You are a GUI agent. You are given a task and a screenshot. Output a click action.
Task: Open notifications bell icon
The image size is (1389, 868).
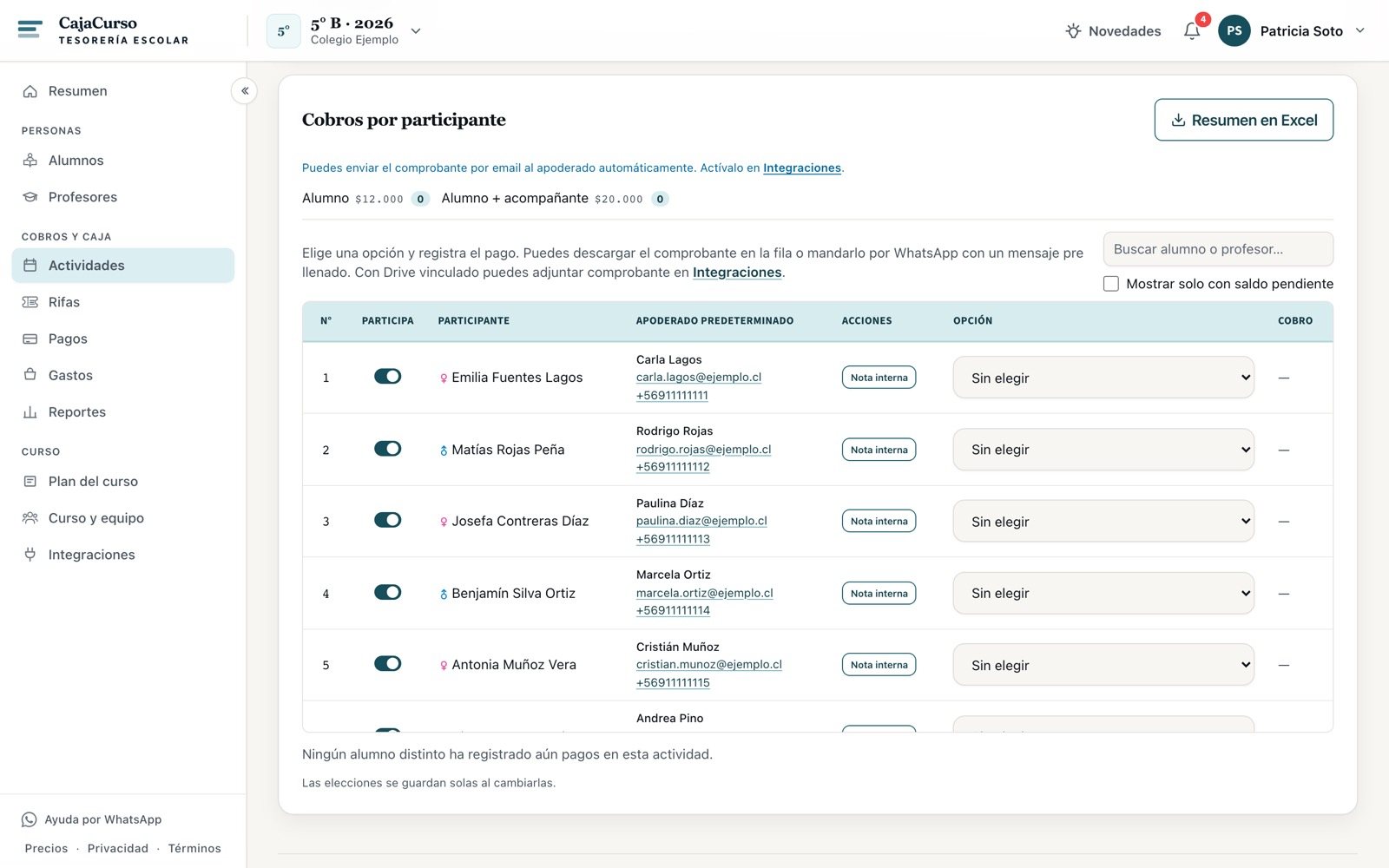(x=1192, y=31)
